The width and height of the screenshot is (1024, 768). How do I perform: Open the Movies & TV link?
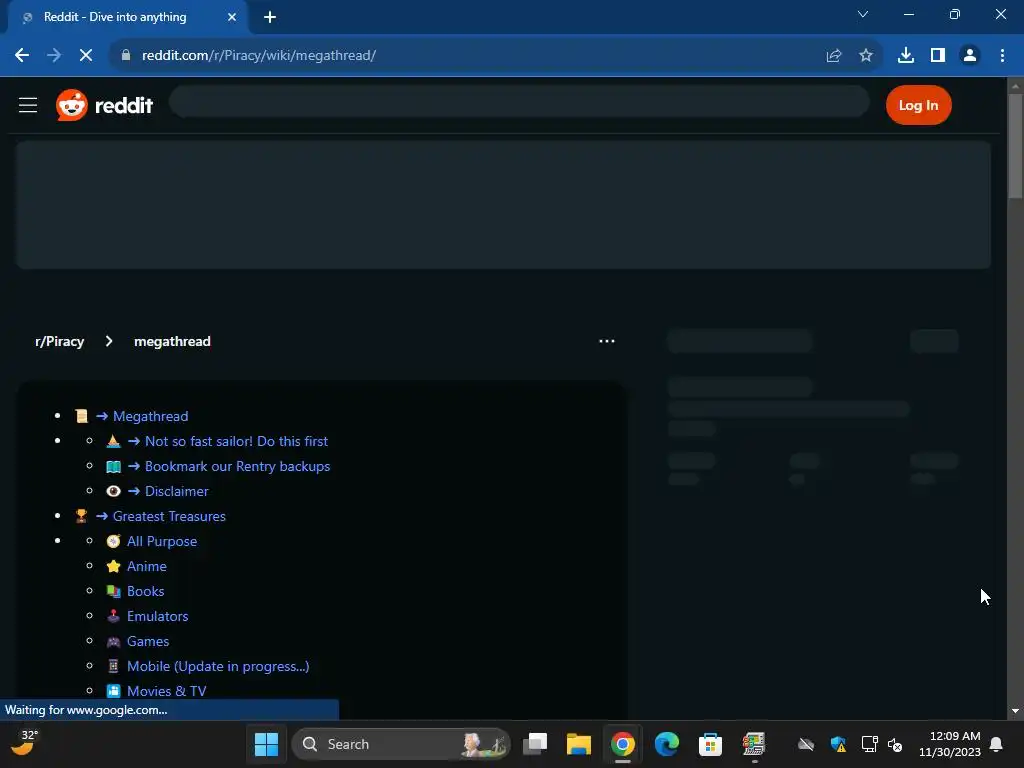pyautogui.click(x=167, y=691)
